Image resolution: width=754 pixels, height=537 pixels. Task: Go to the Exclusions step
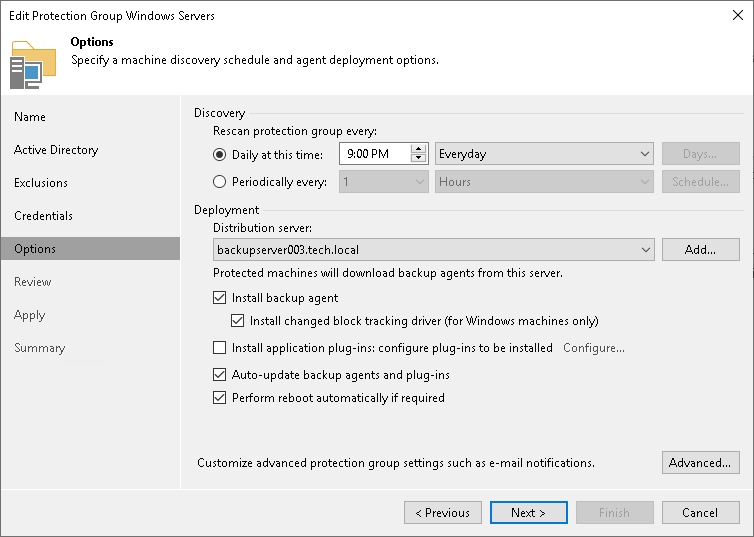41,183
